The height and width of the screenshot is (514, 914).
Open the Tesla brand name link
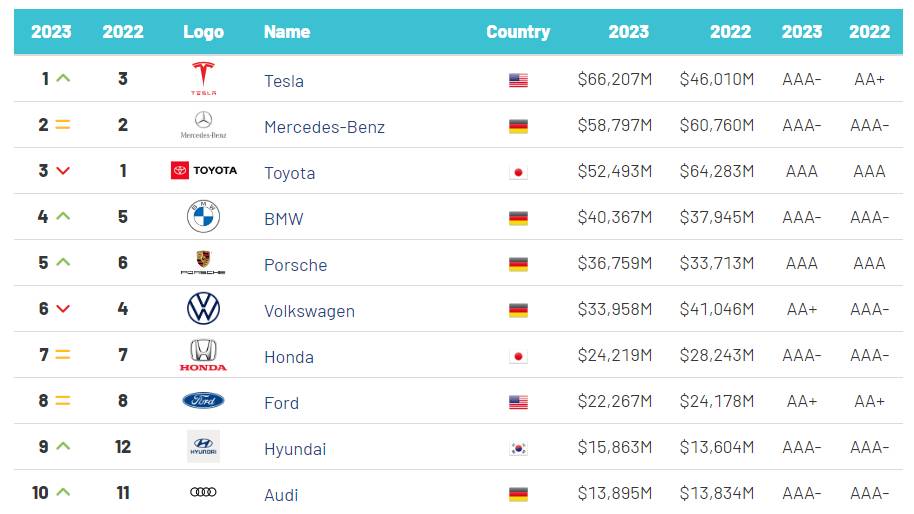tap(284, 81)
